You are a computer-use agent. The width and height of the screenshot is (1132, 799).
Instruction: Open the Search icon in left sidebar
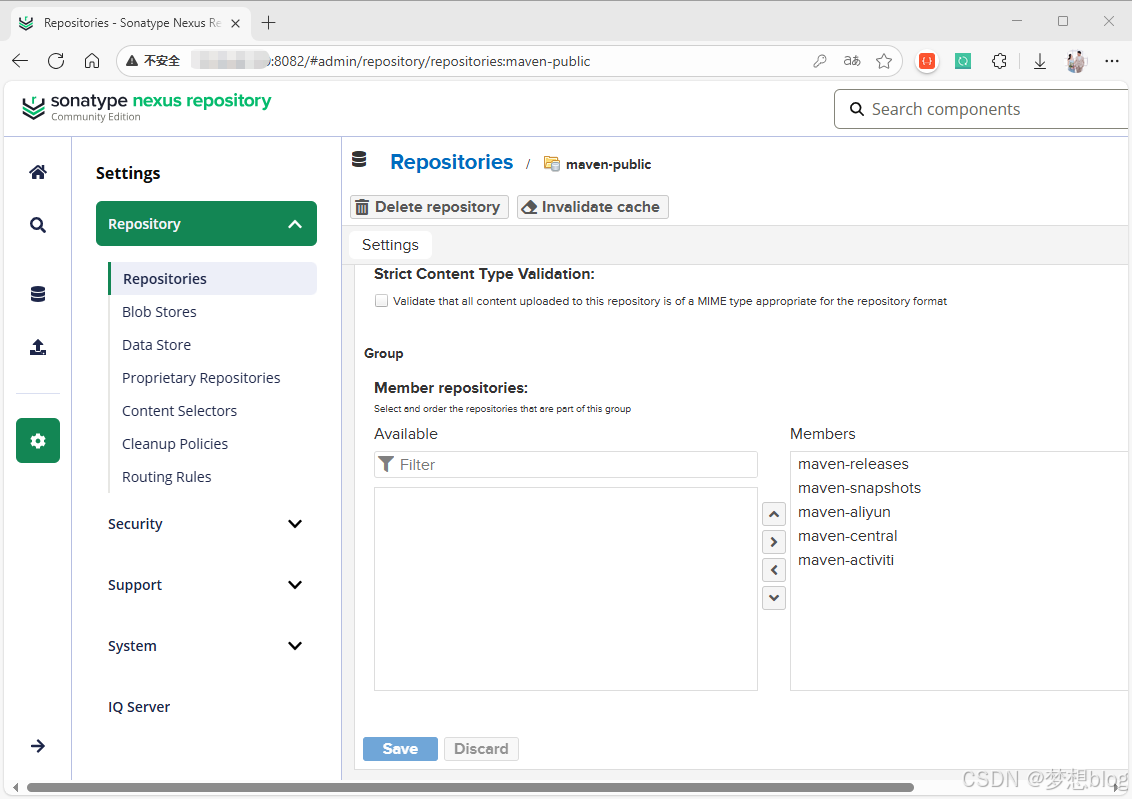(38, 225)
